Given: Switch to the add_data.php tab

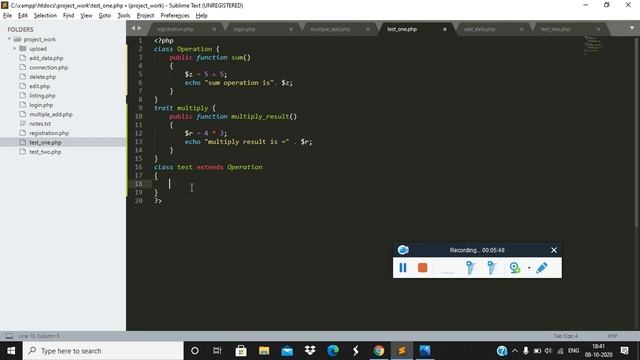Looking at the screenshot, I should [x=480, y=29].
